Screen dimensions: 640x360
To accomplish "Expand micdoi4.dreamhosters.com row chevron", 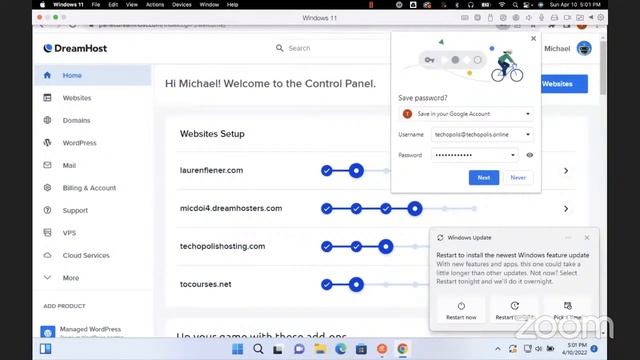I will (566, 209).
